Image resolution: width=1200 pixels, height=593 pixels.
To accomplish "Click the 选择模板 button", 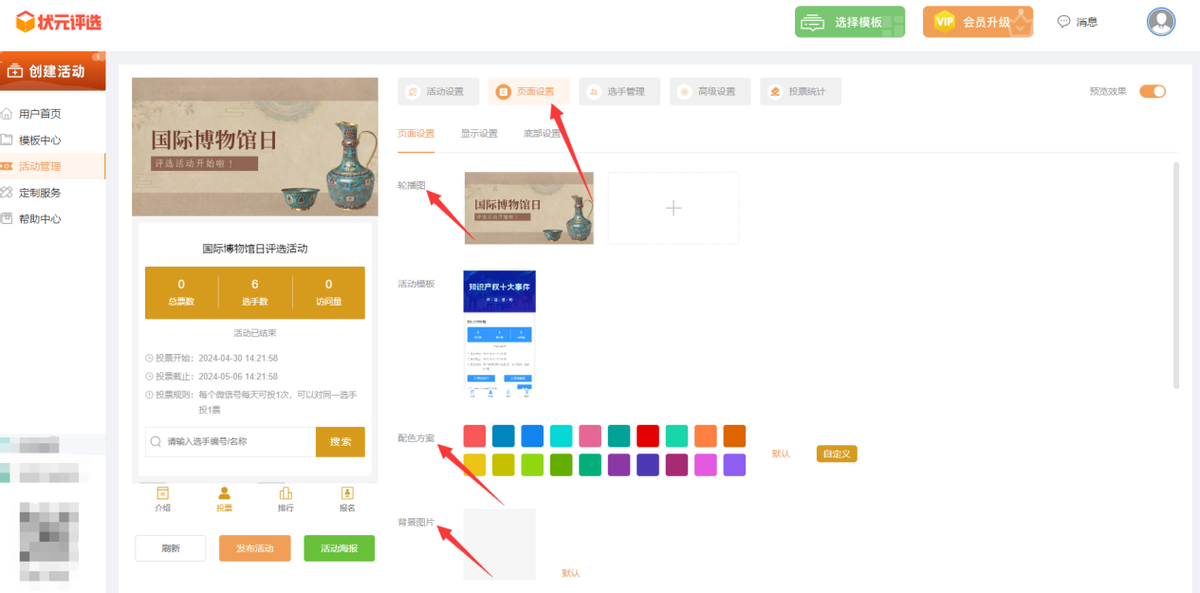I will [849, 22].
